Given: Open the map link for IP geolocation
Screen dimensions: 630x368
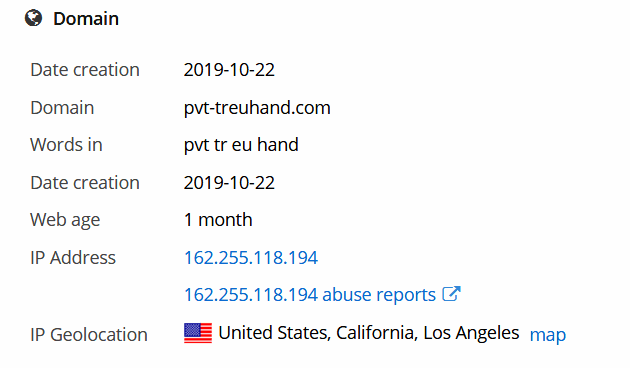Looking at the screenshot, I should (x=548, y=334).
